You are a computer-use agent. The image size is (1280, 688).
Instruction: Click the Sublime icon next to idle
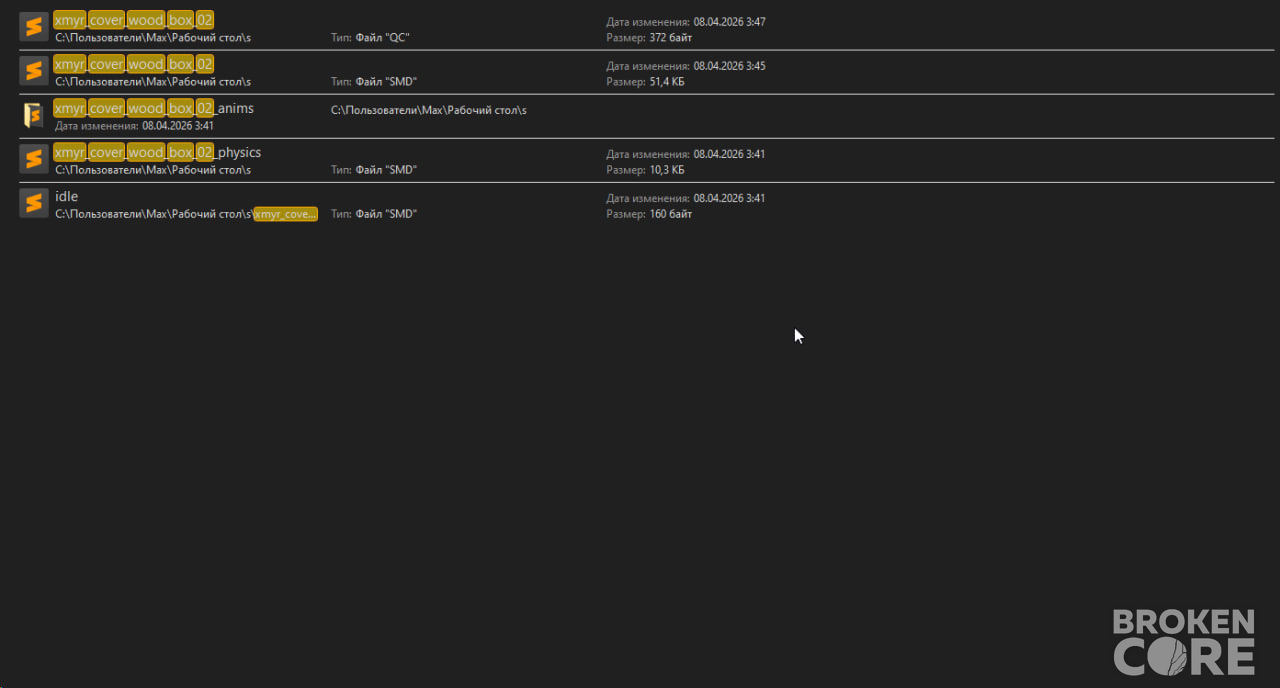click(34, 203)
